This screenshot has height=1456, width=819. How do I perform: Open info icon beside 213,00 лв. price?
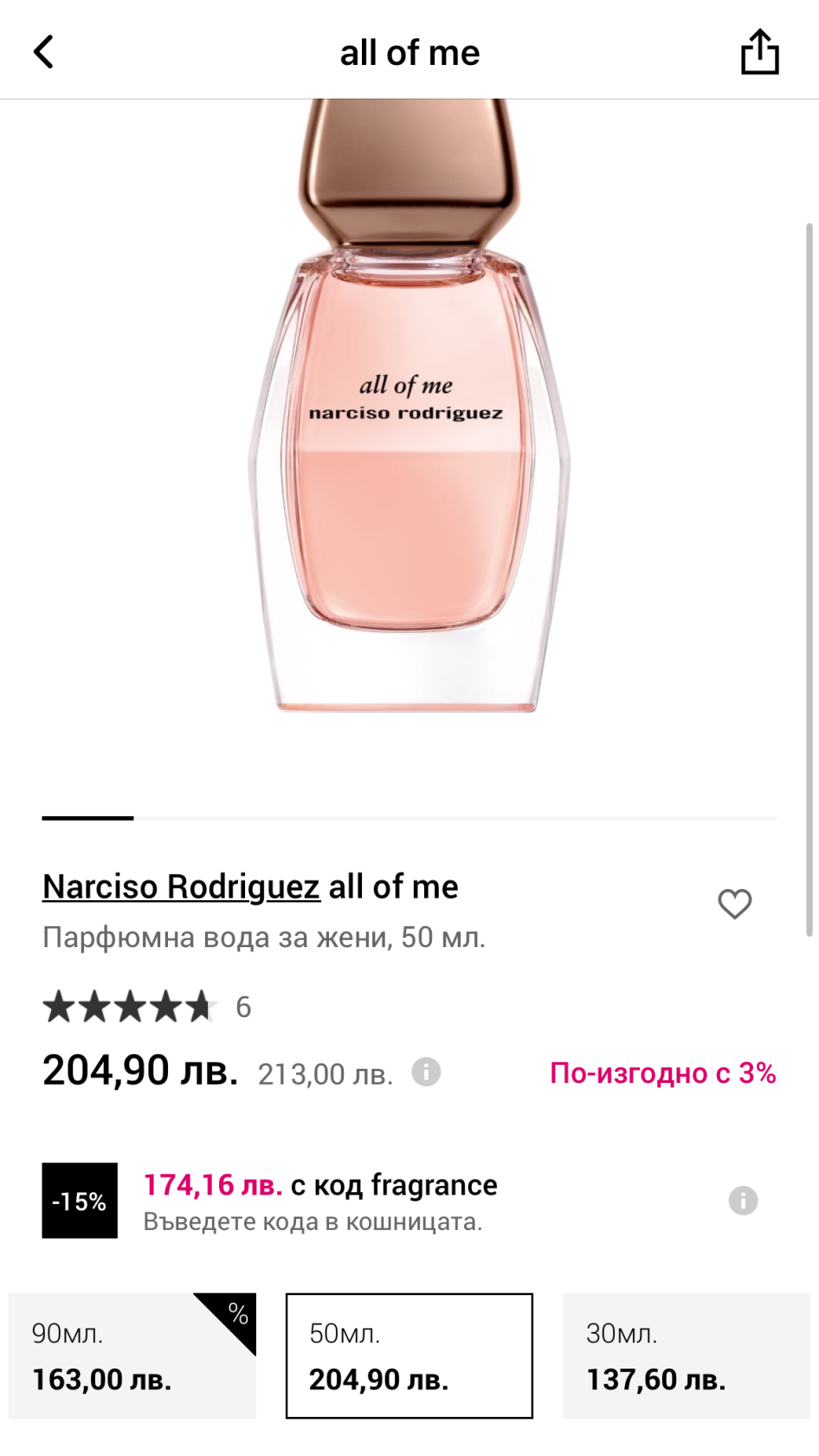click(426, 1072)
